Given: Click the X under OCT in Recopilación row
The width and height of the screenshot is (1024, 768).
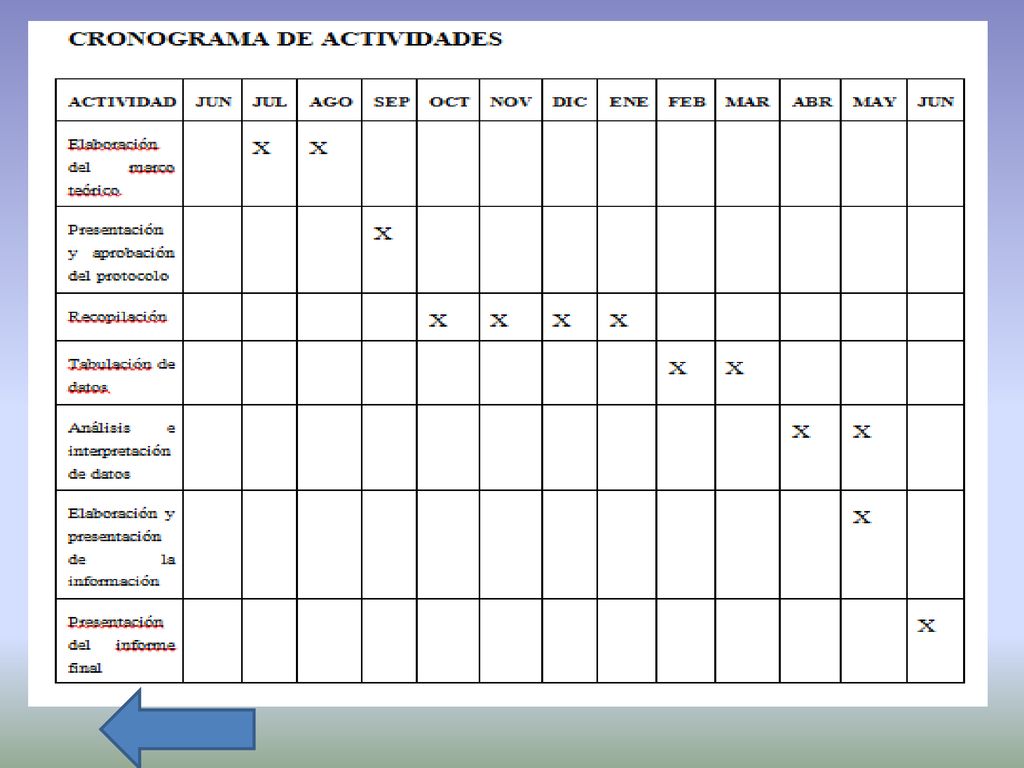Looking at the screenshot, I should coord(438,321).
